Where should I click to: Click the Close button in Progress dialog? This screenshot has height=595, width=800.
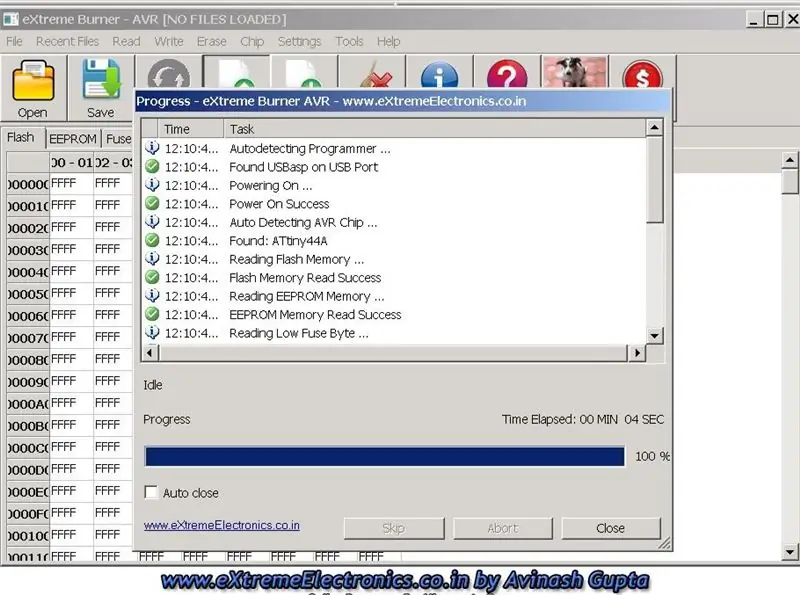click(x=611, y=528)
